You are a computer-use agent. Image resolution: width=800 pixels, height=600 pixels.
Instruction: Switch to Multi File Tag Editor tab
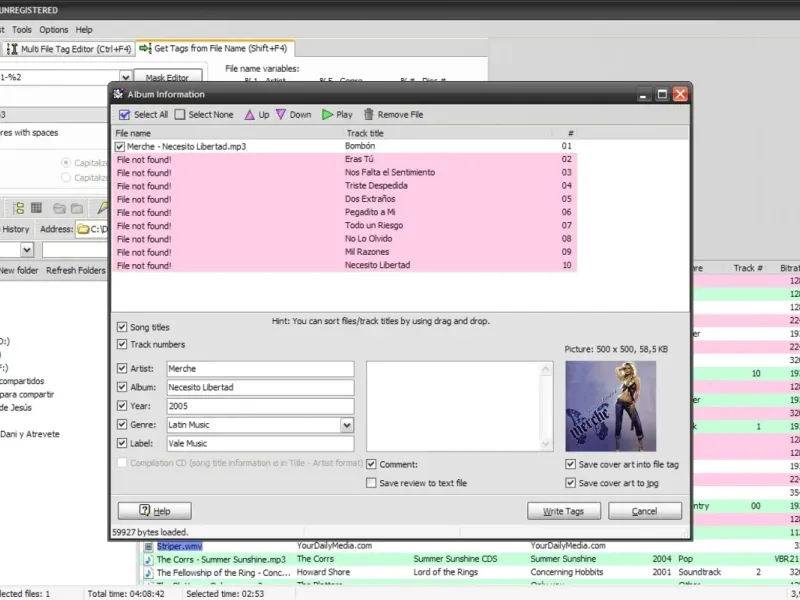pyautogui.click(x=69, y=49)
